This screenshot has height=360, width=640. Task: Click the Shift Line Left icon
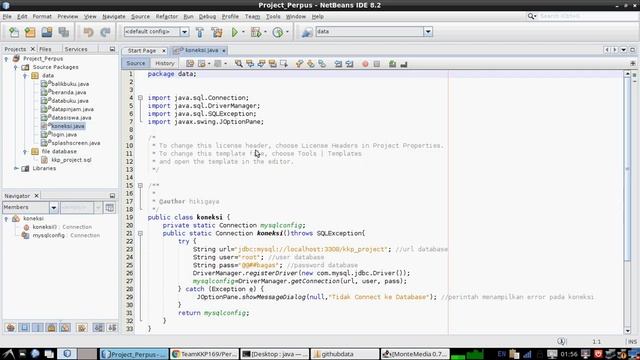point(338,64)
